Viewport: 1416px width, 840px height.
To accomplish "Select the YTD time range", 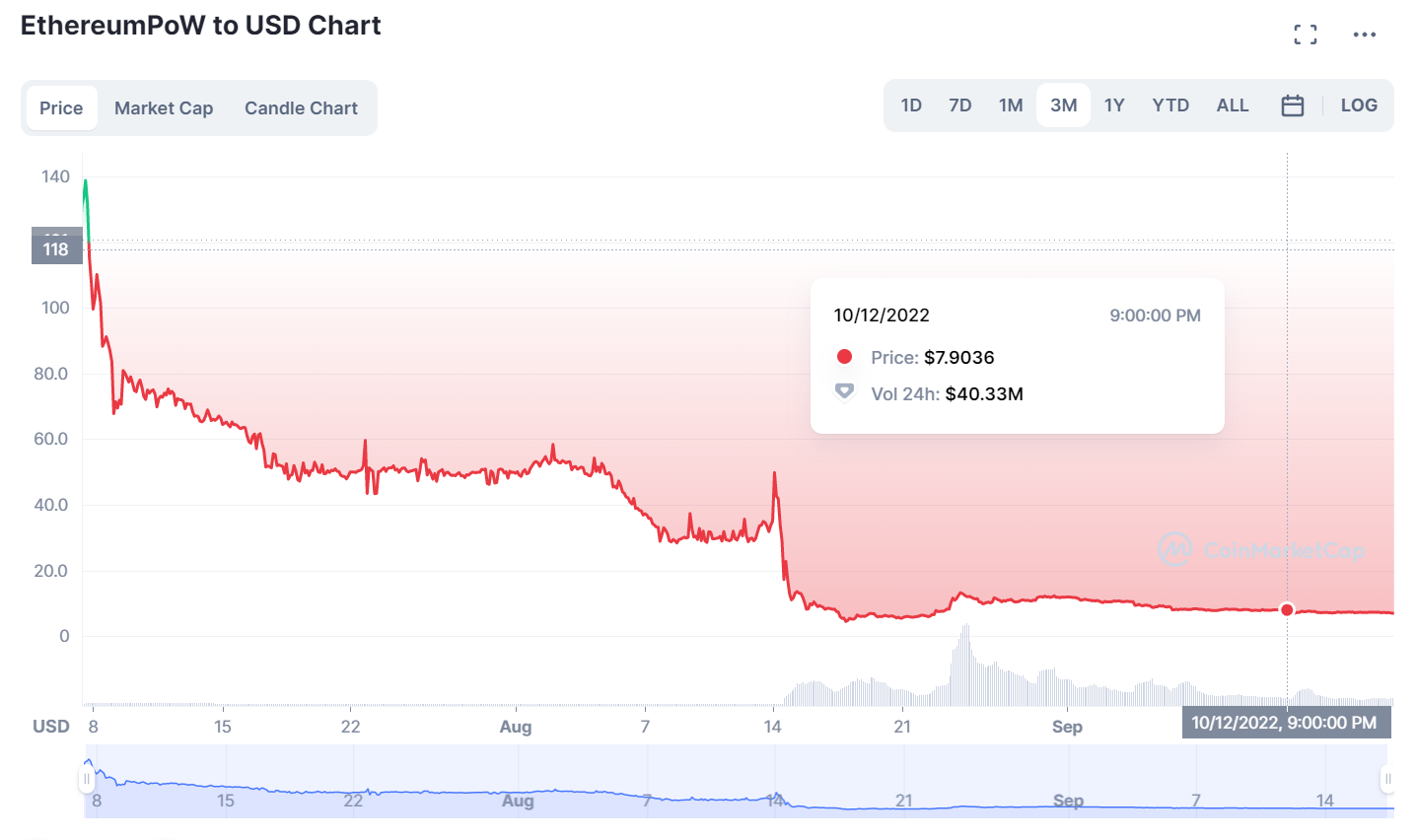I will point(1170,105).
